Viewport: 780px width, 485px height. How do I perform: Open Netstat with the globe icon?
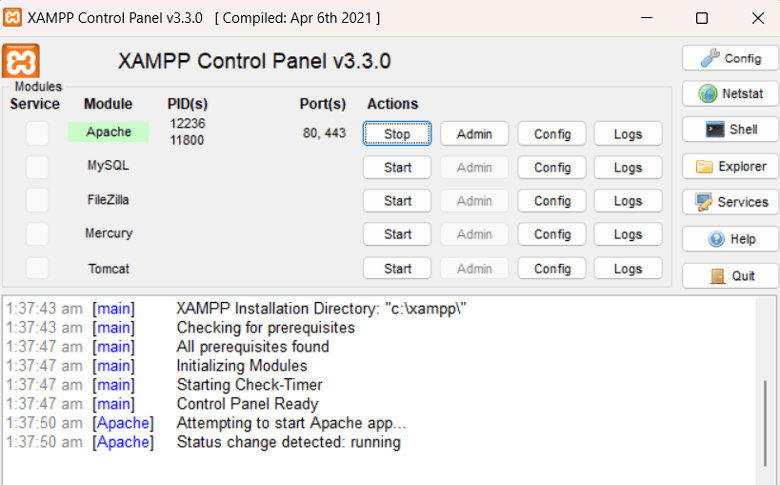730,94
